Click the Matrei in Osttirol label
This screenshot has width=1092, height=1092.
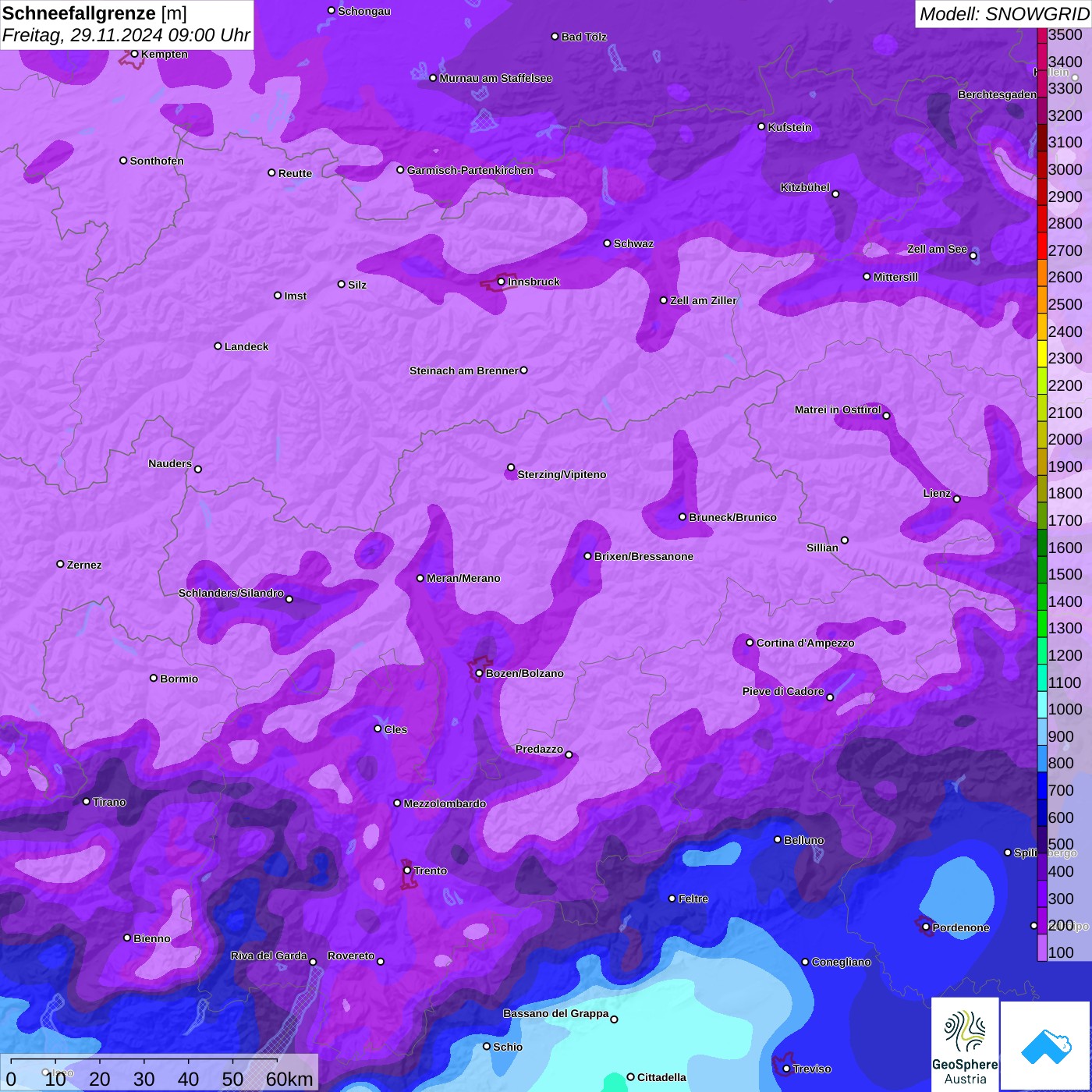click(x=838, y=409)
